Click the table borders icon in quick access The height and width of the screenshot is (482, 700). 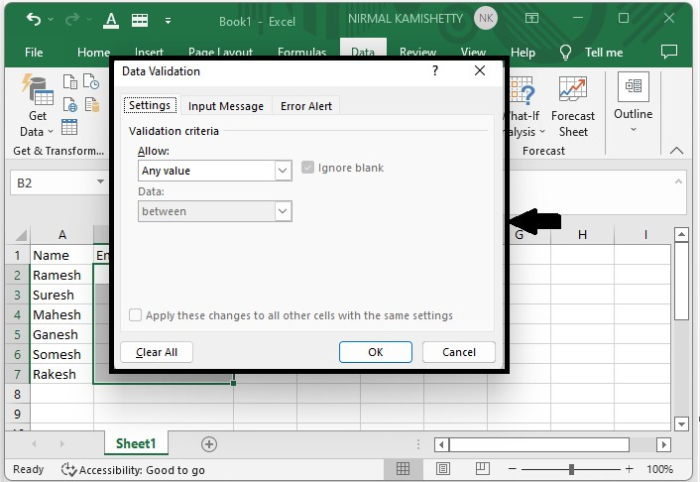tap(140, 21)
